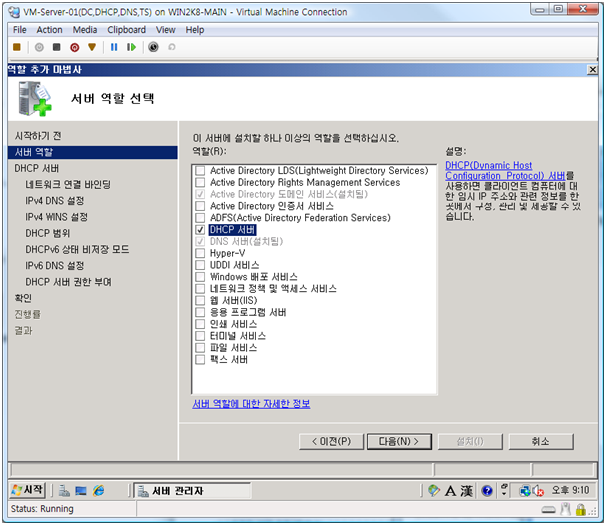
Task: Click the muted volume tray icon
Action: point(538,491)
